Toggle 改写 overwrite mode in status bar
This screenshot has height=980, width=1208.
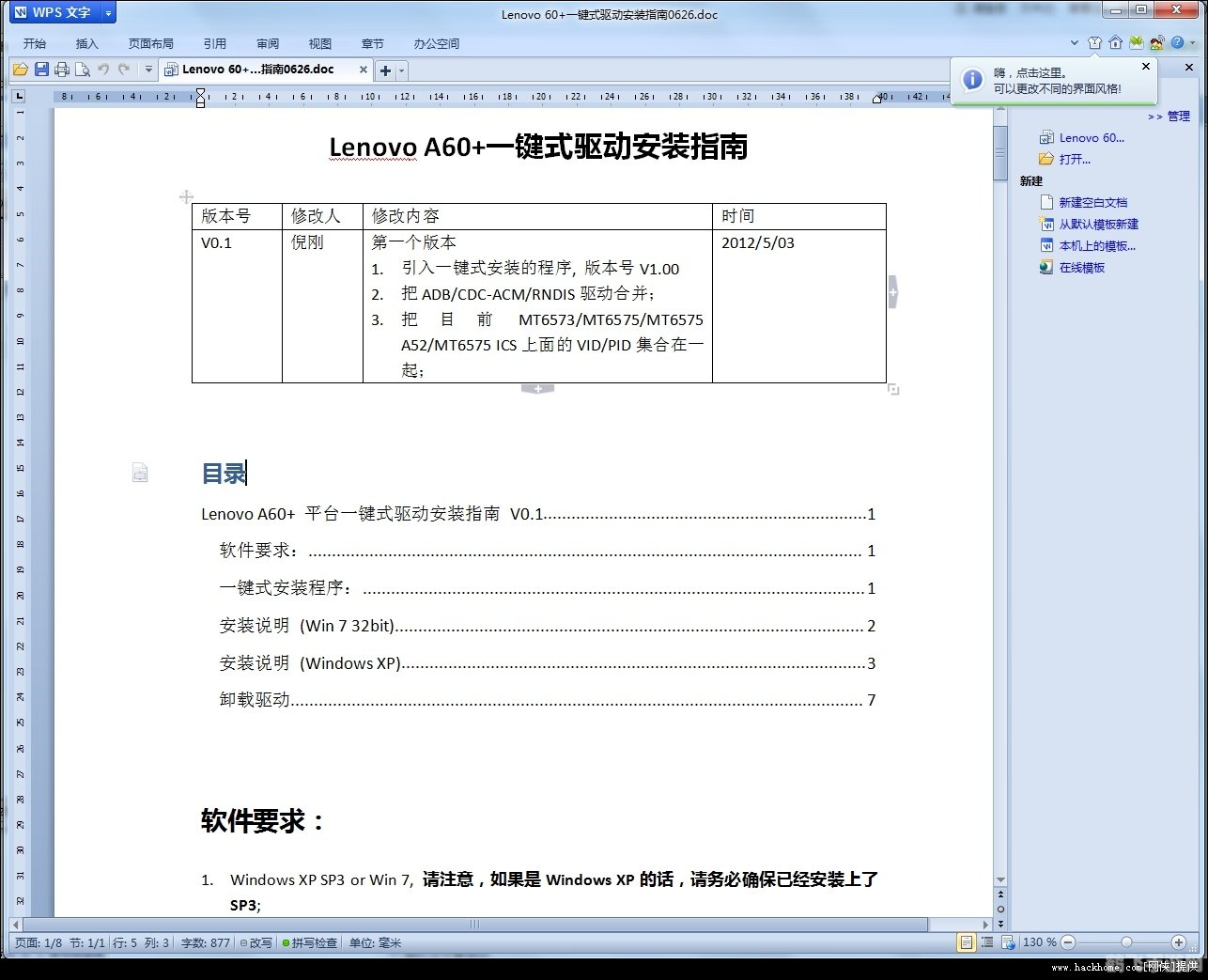click(256, 942)
